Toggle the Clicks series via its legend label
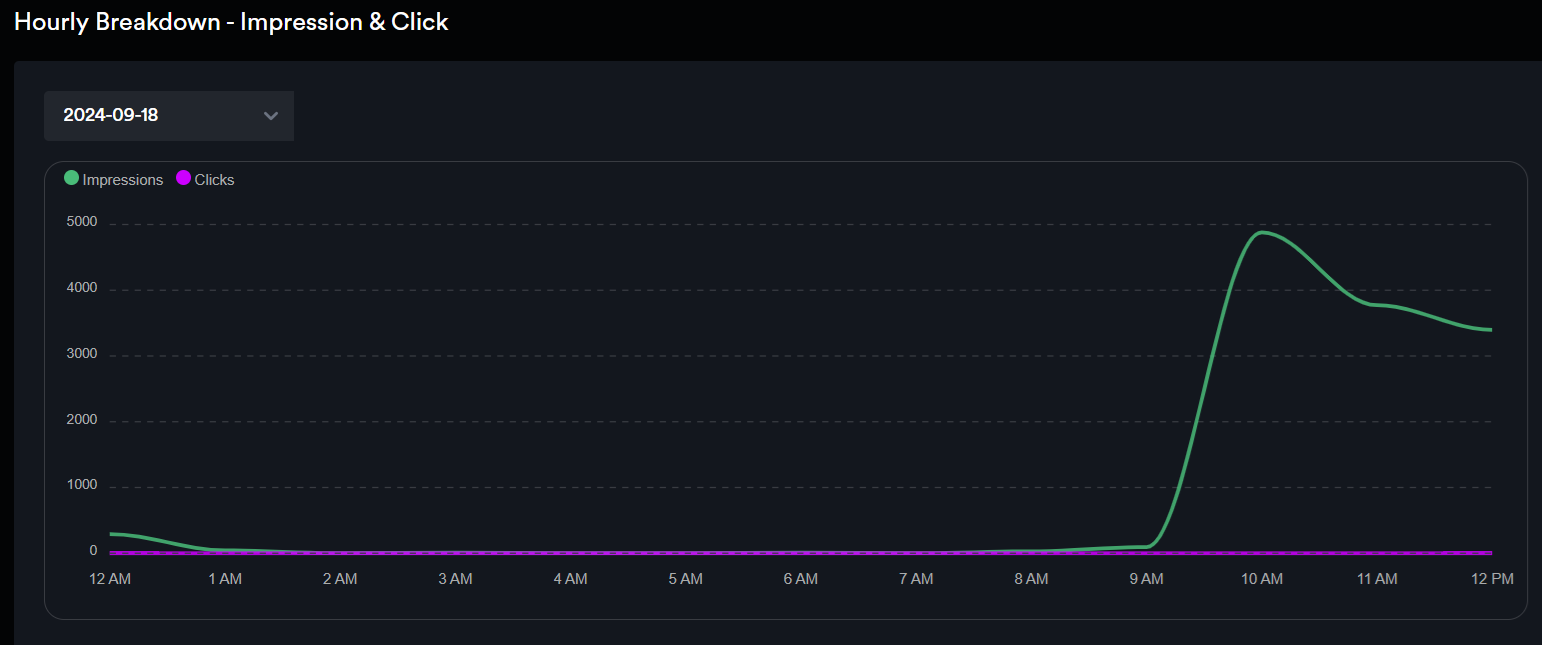1542x645 pixels. [x=214, y=180]
